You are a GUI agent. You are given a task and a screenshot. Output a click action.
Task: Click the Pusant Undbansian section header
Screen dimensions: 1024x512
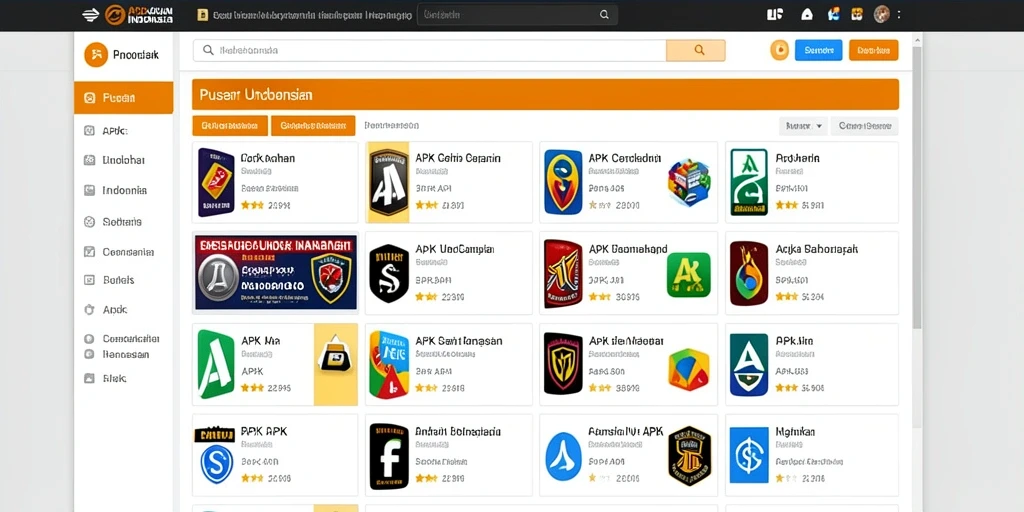click(x=545, y=95)
